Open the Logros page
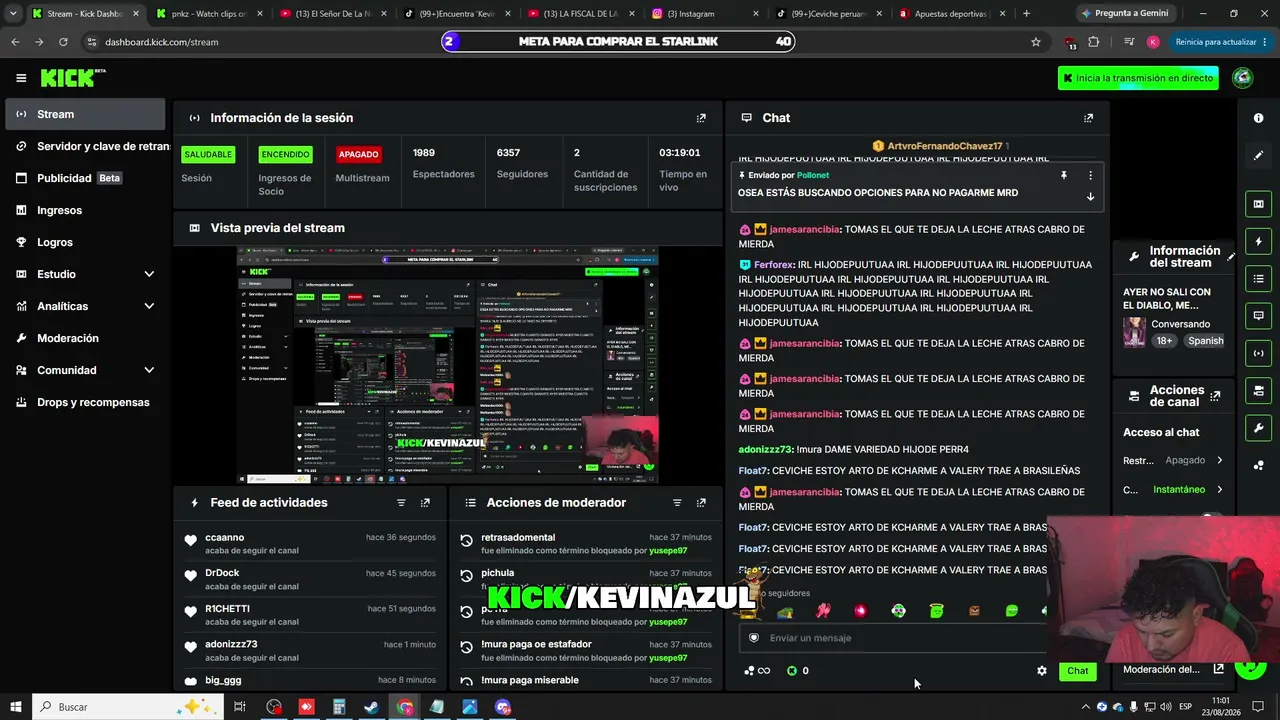Image resolution: width=1280 pixels, height=720 pixels. click(x=55, y=242)
